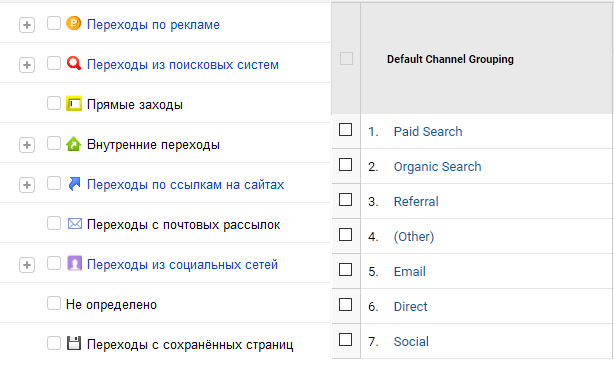Expand the Переходы по рекламе row
Screen dimensions: 614x369
27,25
